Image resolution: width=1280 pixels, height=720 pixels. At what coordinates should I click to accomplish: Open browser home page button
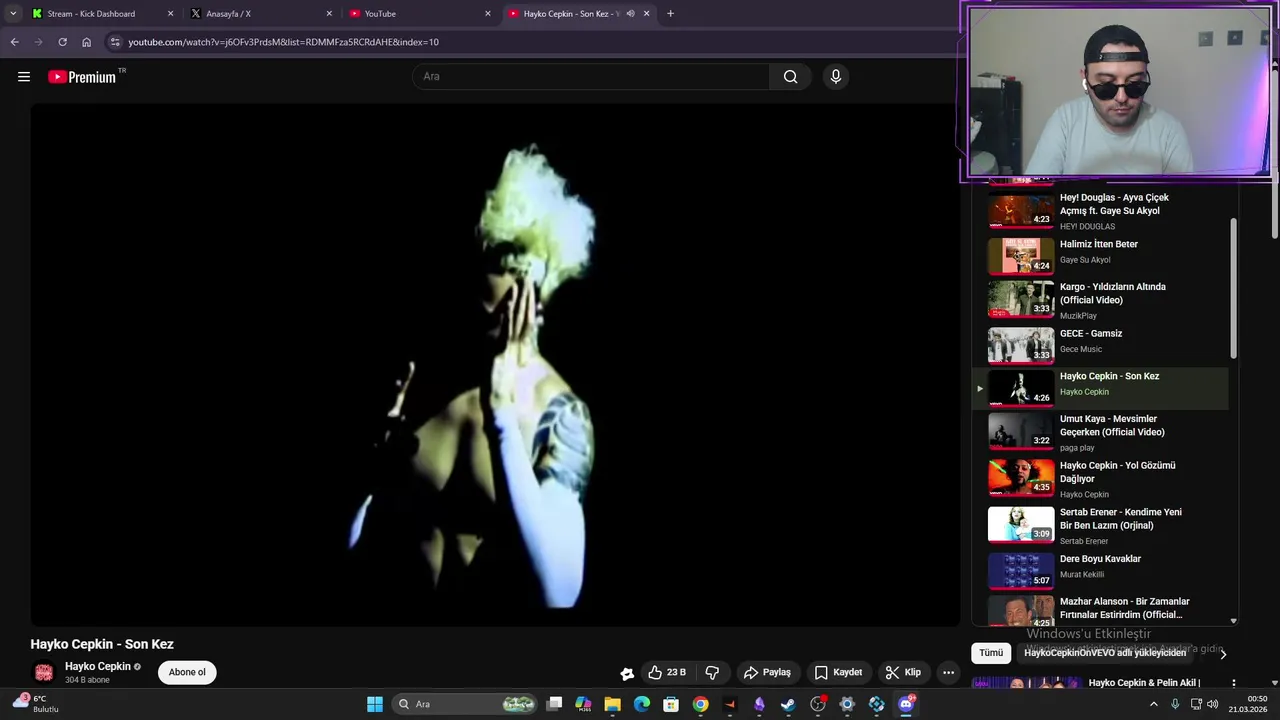tap(86, 42)
